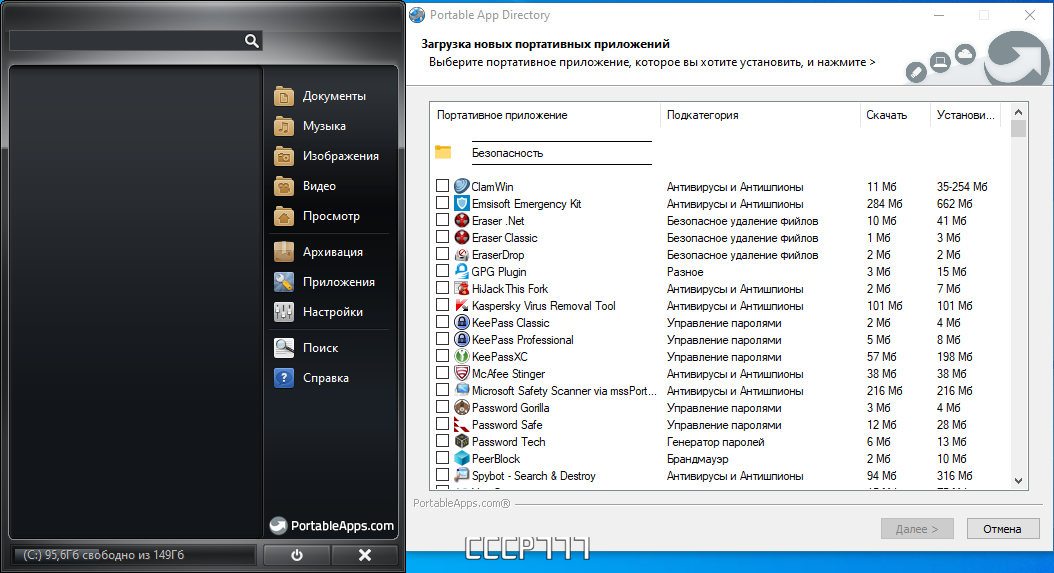Click the Поиск magnifier icon in menu
This screenshot has width=1054, height=573.
tap(284, 348)
